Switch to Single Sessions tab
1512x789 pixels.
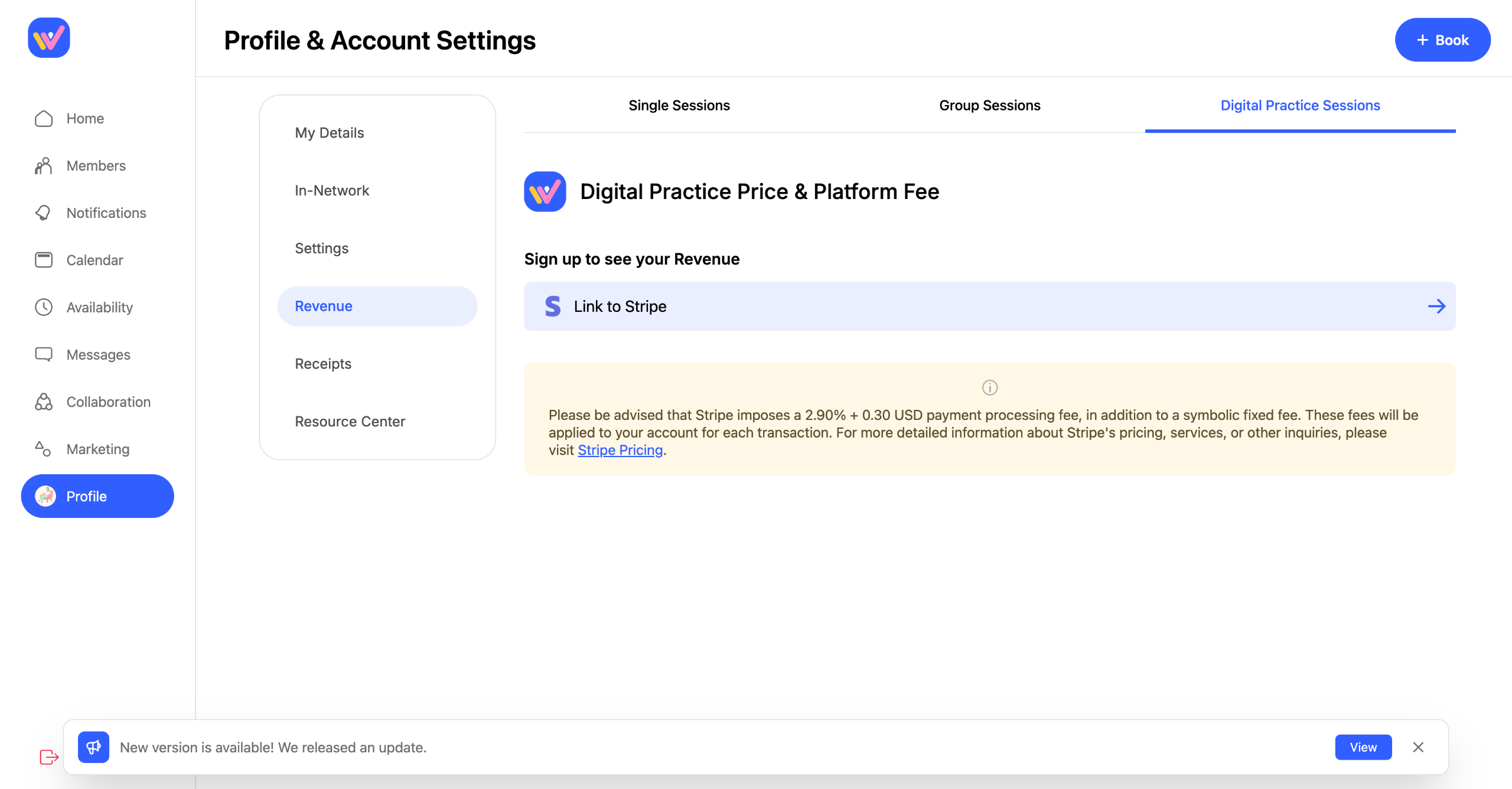[679, 106]
